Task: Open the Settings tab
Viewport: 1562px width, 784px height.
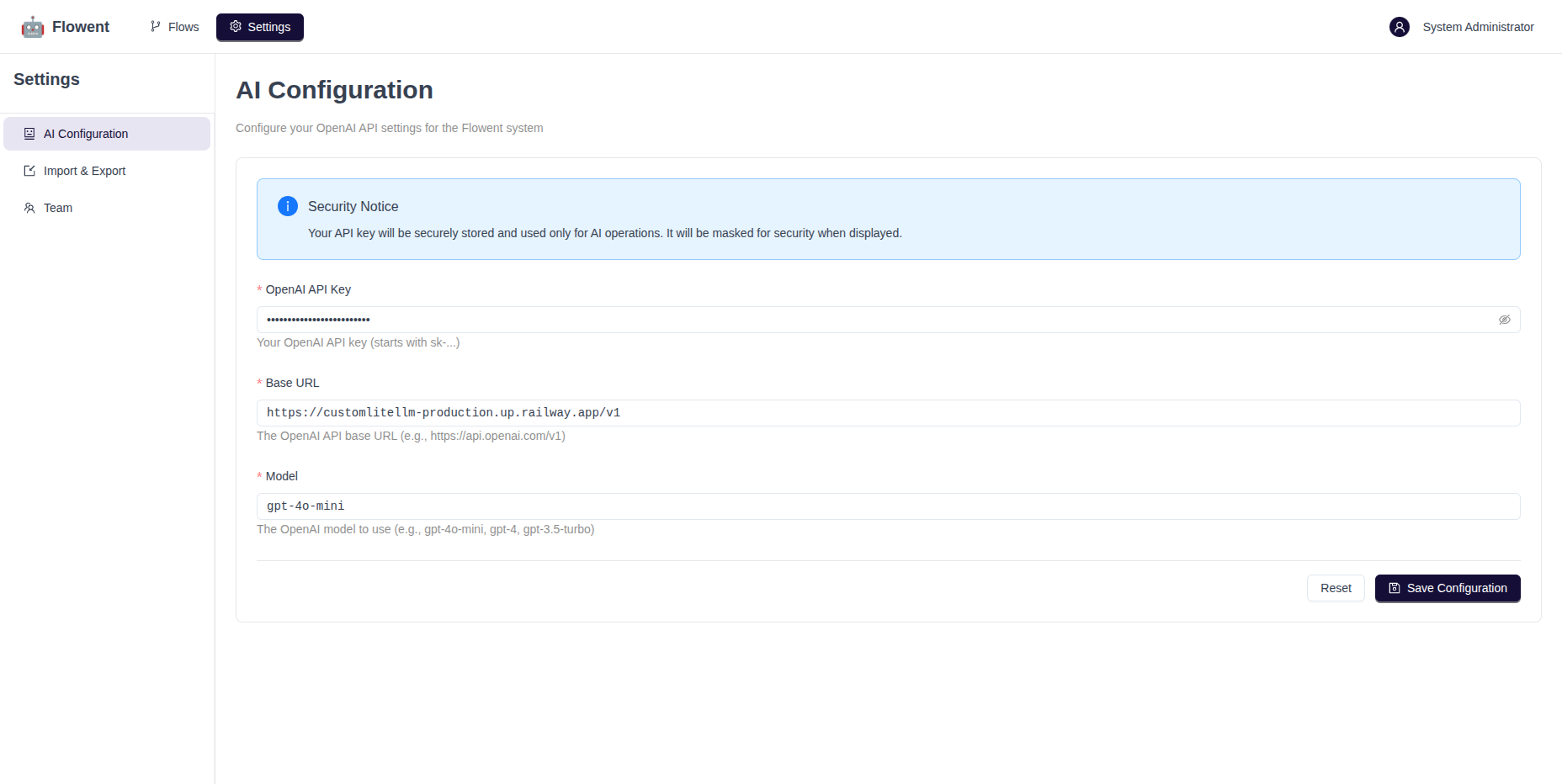Action: point(260,27)
